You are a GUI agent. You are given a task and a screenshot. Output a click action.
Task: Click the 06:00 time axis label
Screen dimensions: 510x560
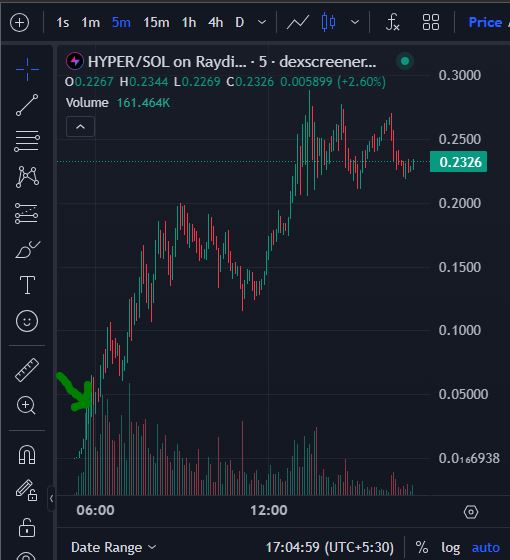tap(95, 510)
